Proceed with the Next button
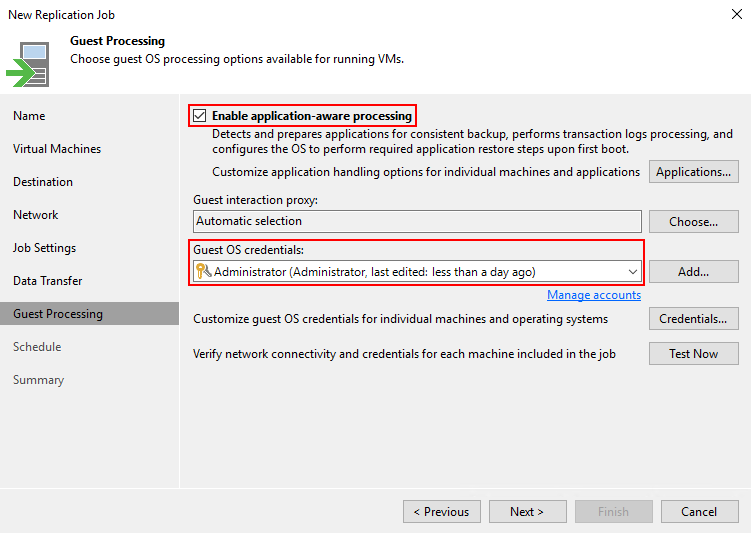751x533 pixels. coord(527,512)
